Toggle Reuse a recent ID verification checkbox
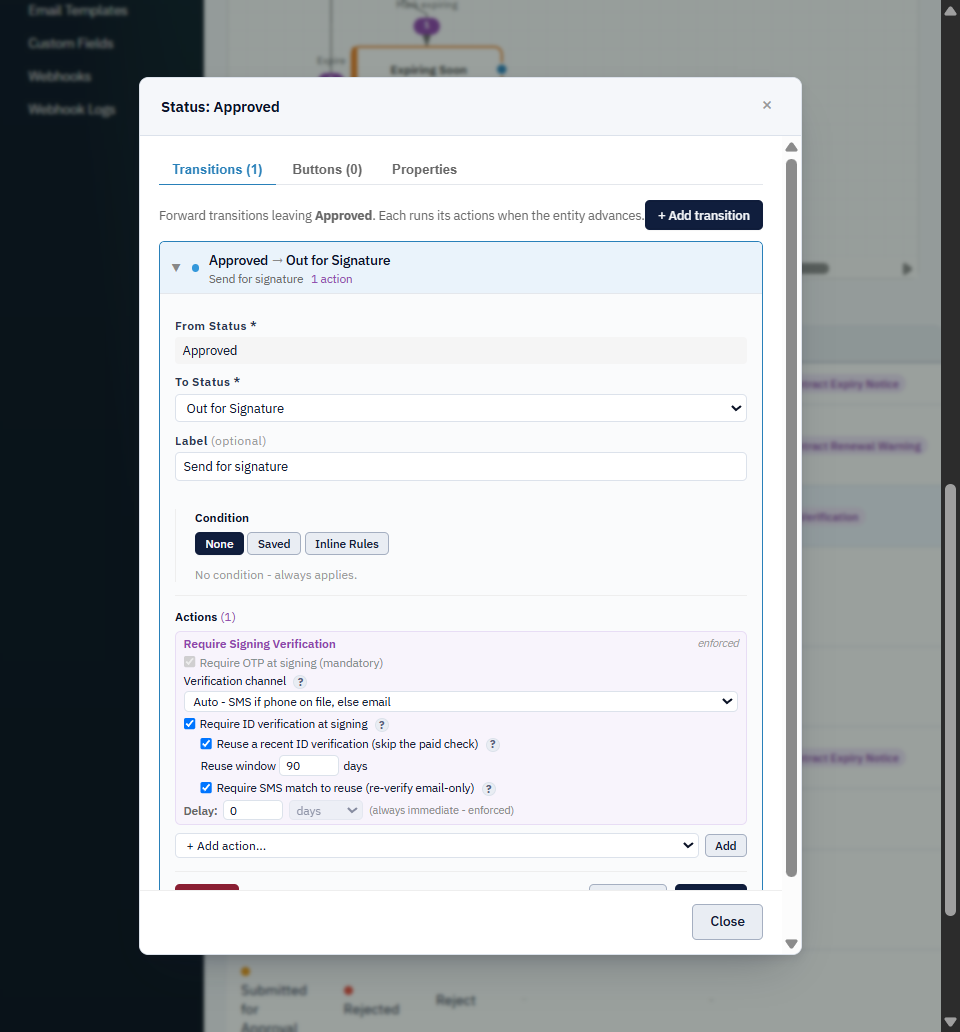Image resolution: width=960 pixels, height=1032 pixels. [x=206, y=744]
